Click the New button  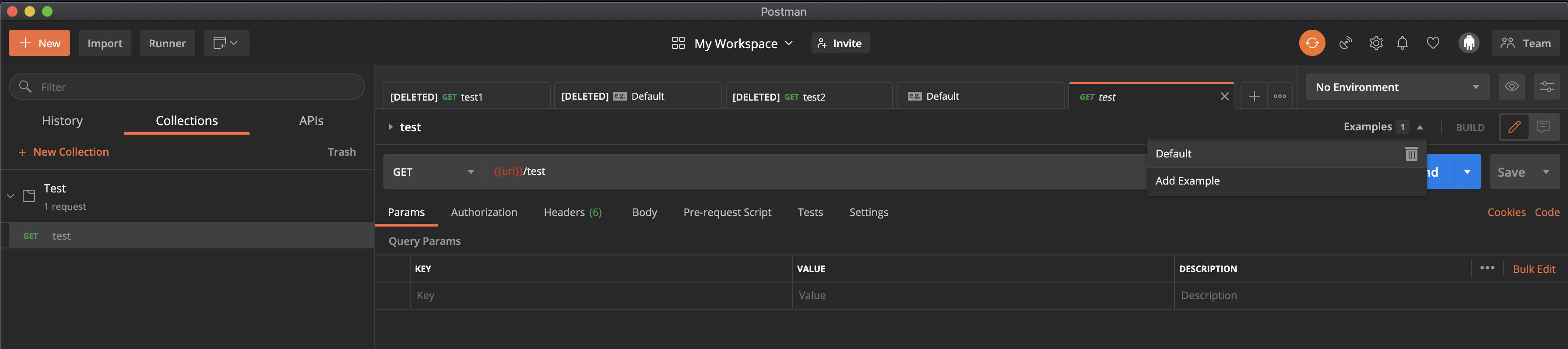[x=39, y=43]
